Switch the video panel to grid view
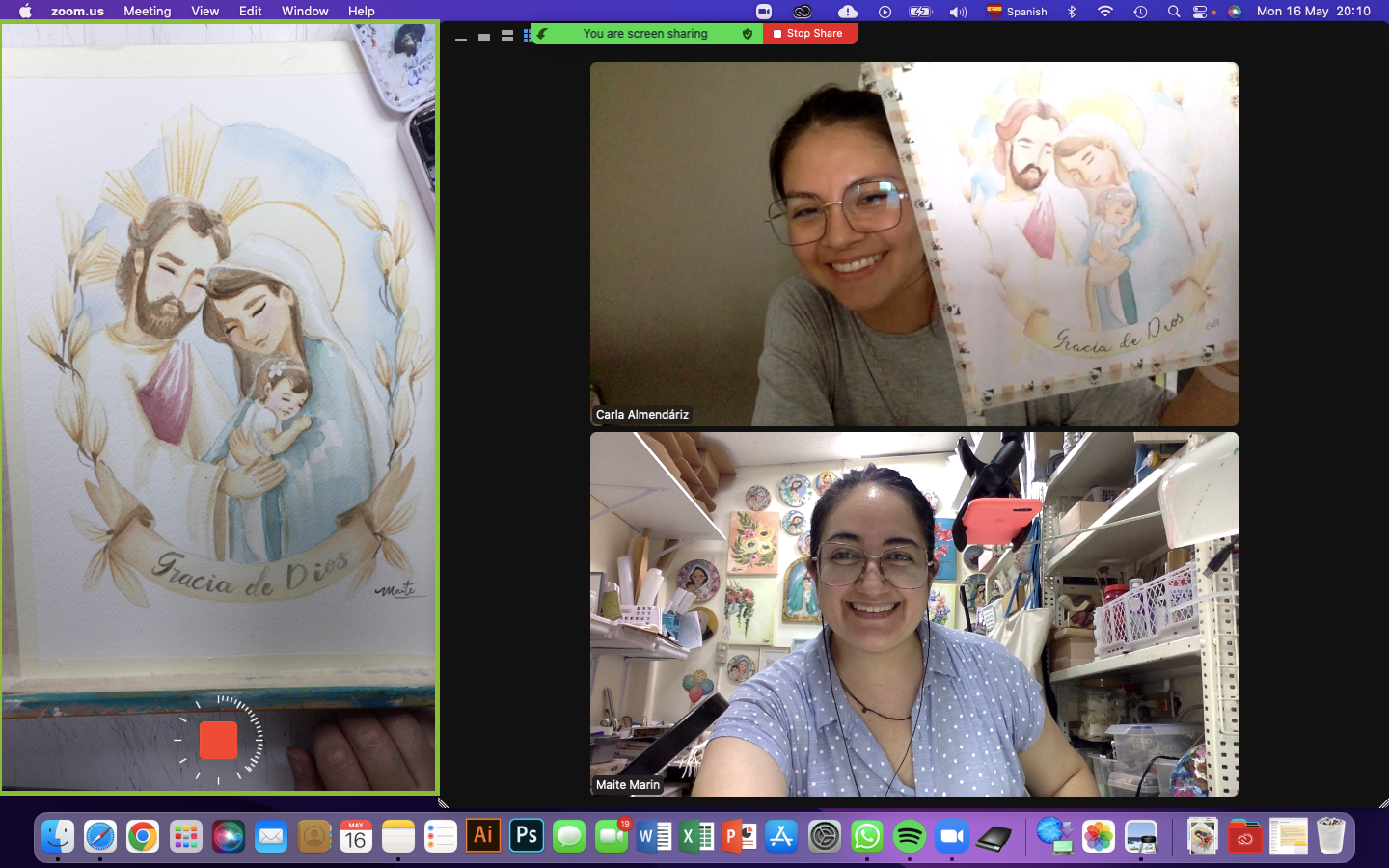1389x868 pixels. pos(527,37)
